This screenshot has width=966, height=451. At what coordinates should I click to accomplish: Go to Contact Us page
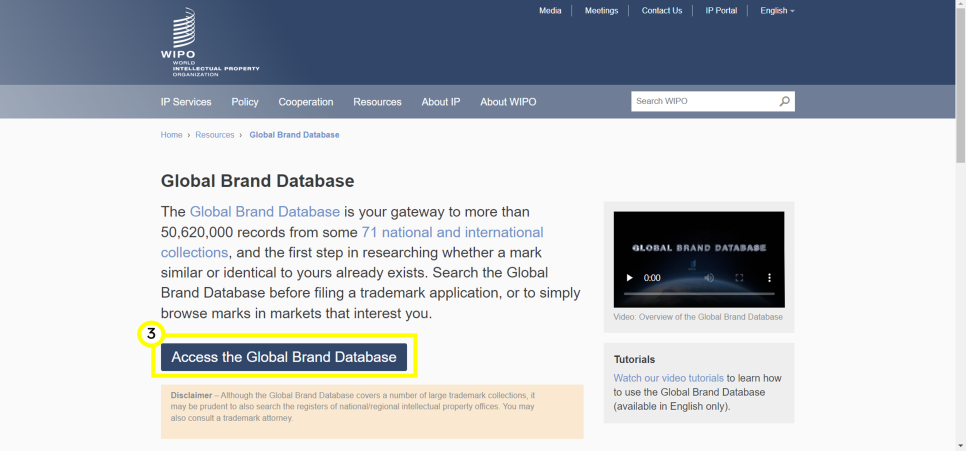[662, 10]
